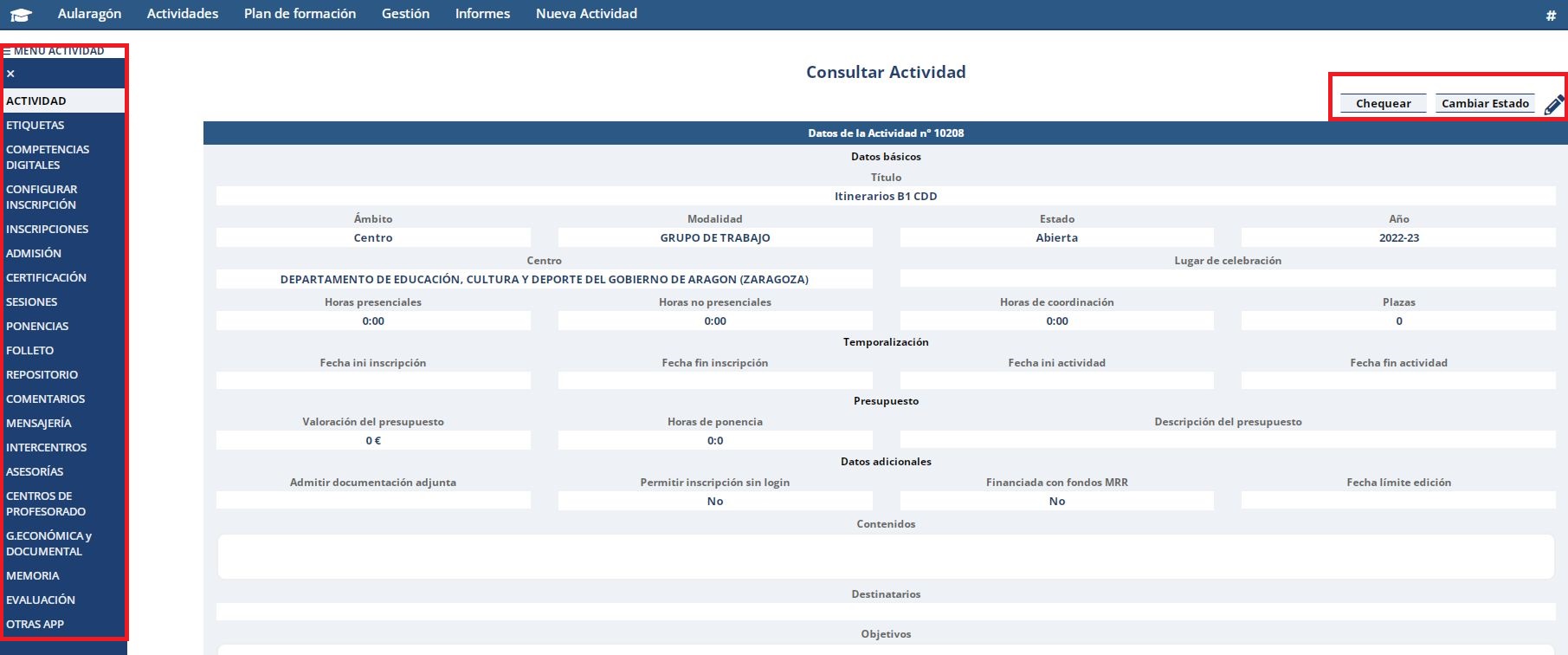The width and height of the screenshot is (1568, 655).
Task: Close the activity menu with the X icon
Action: (x=10, y=74)
